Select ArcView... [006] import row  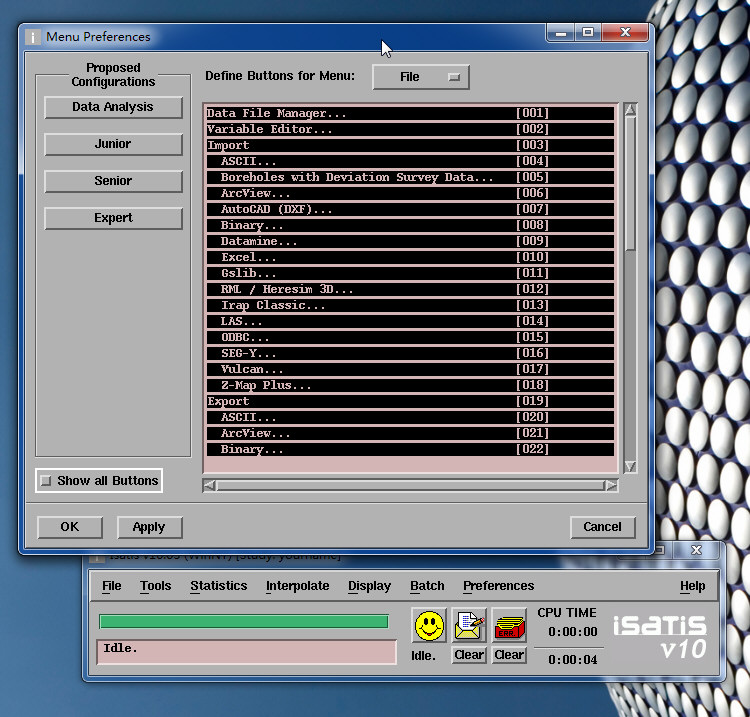pos(410,193)
